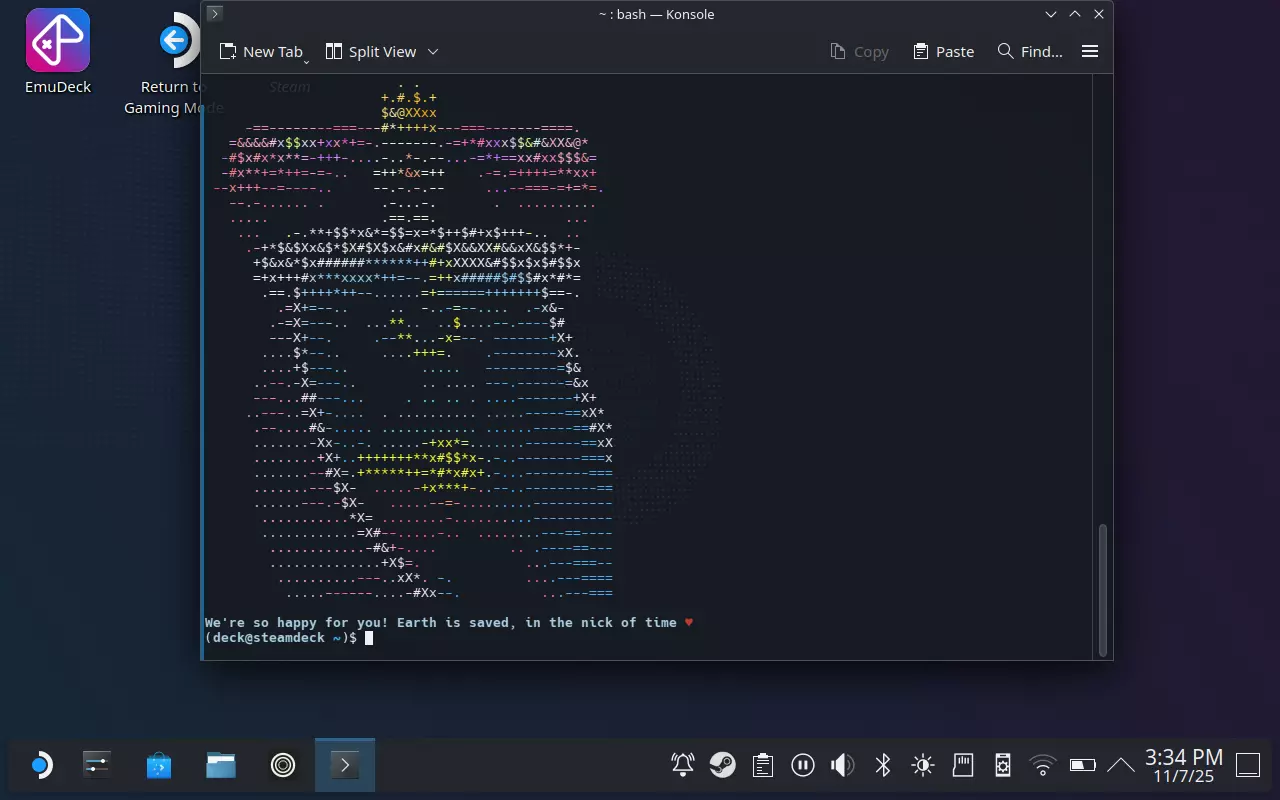The width and height of the screenshot is (1280, 800).
Task: Click the Split View toolbar button
Action: [x=371, y=52]
